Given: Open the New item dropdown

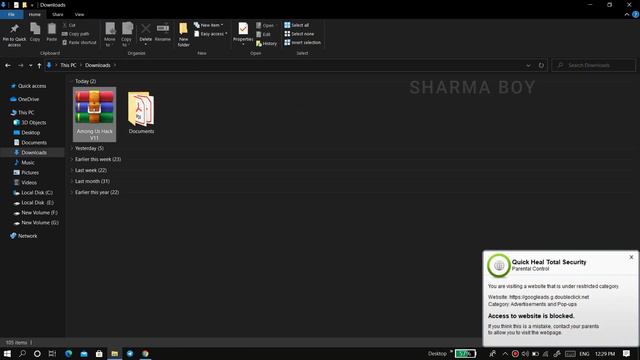Looking at the screenshot, I should click(209, 25).
